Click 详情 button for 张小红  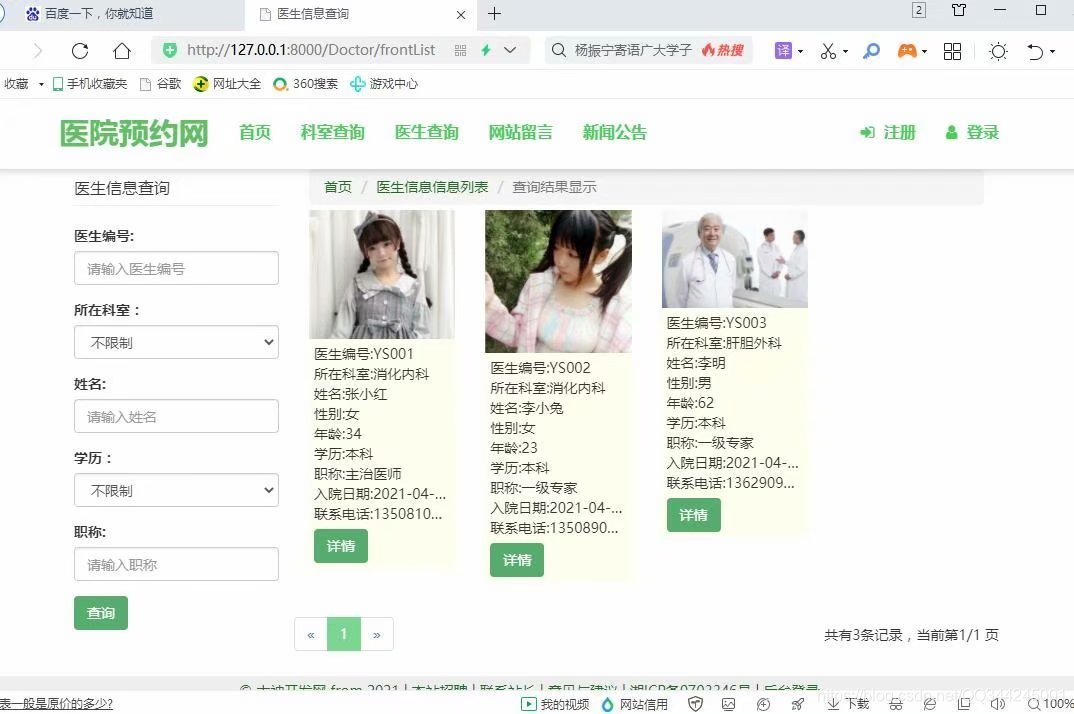pos(340,546)
